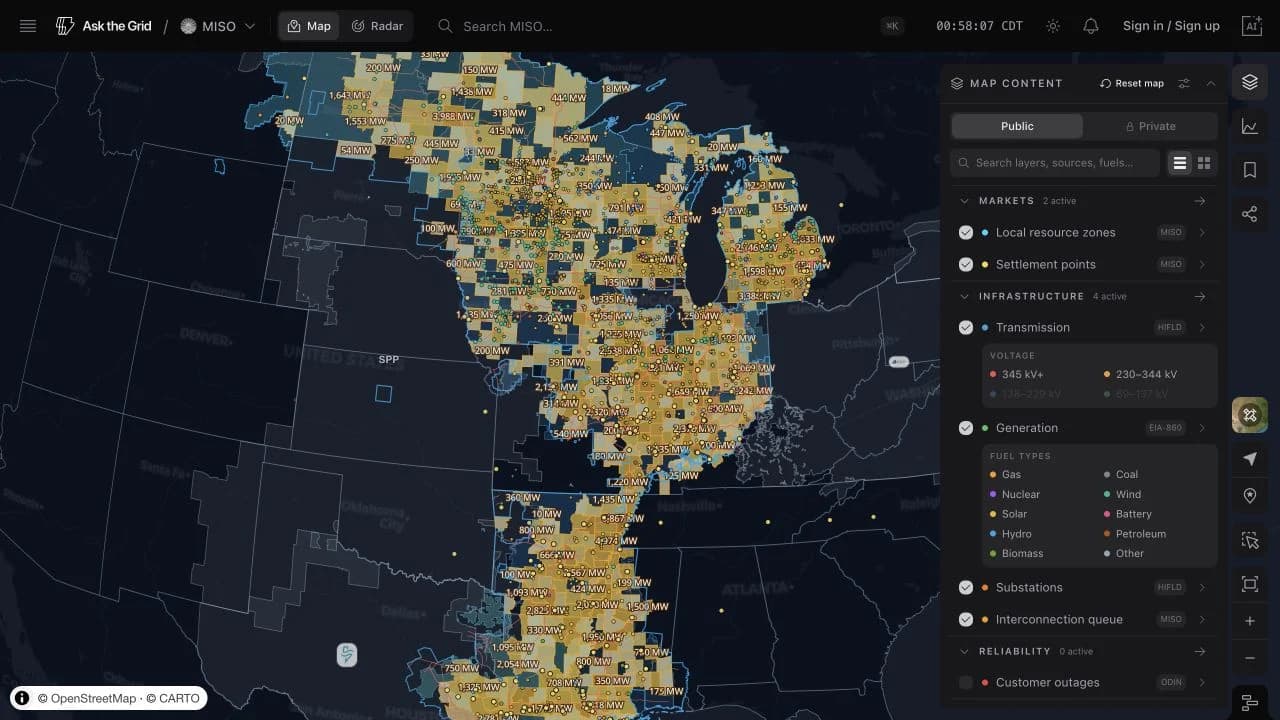Image resolution: width=1280 pixels, height=720 pixels.
Task: Zoom out with the minus icon
Action: coord(1250,658)
